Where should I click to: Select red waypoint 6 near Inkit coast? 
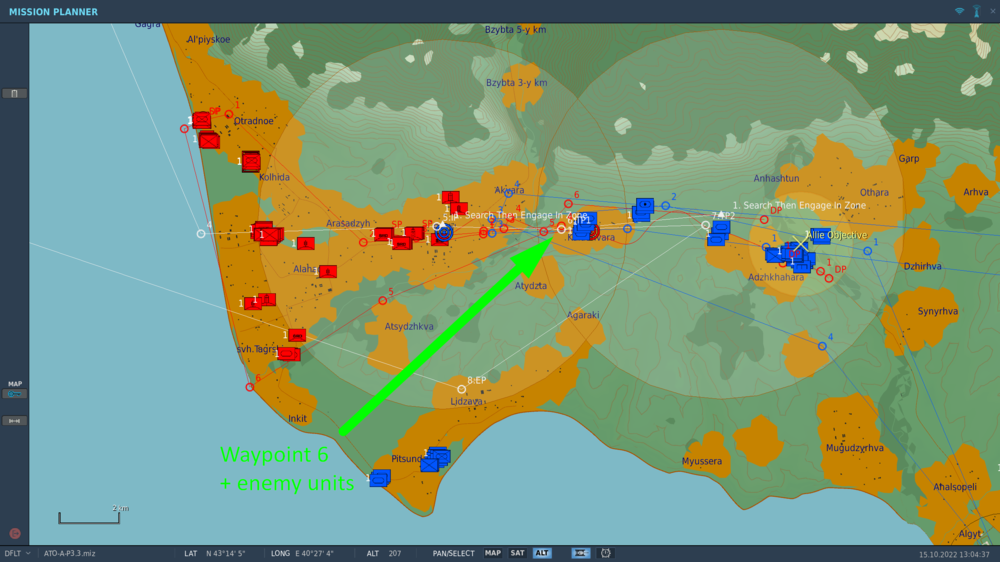click(250, 387)
